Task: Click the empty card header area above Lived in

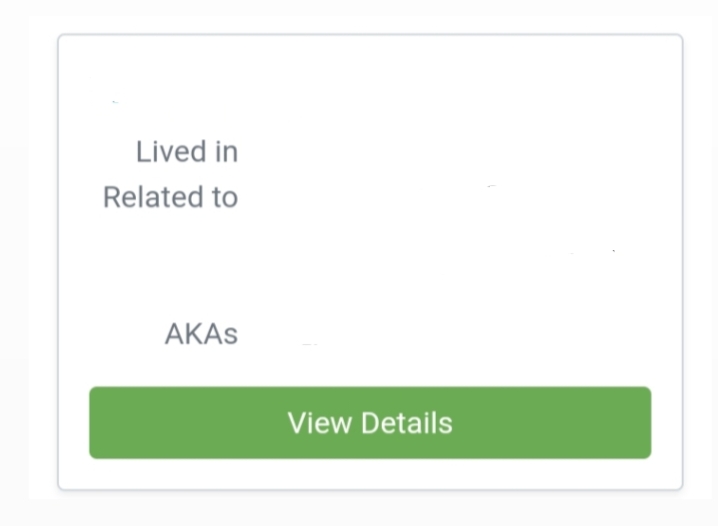Action: pos(370,87)
